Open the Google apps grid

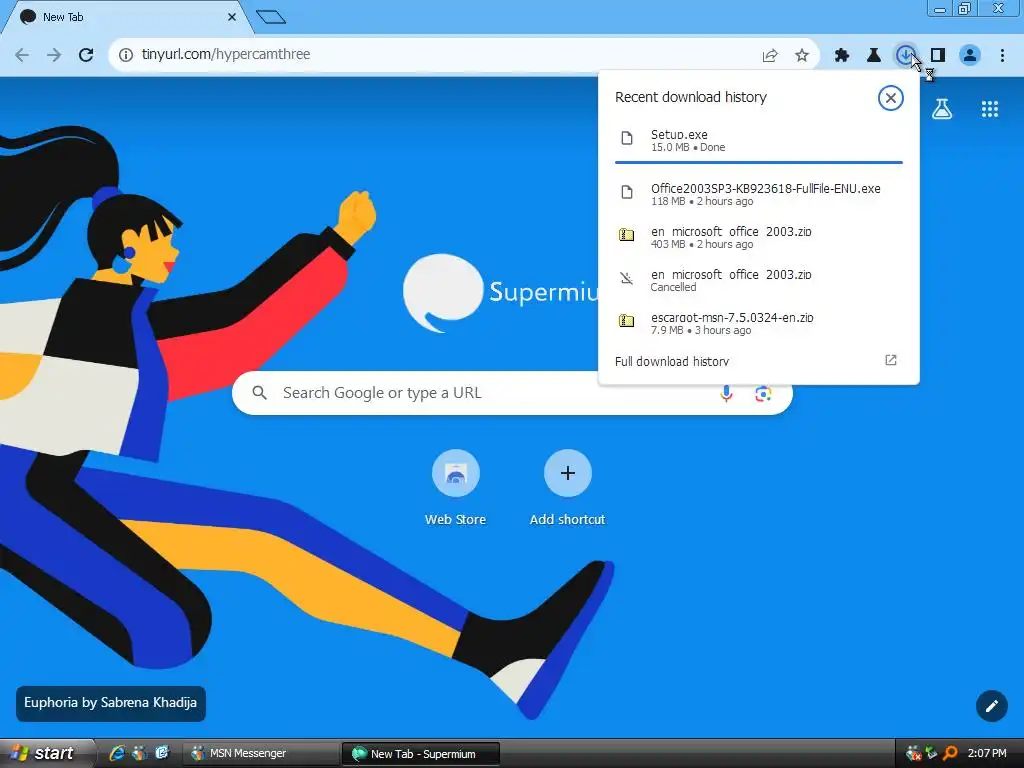[x=990, y=109]
